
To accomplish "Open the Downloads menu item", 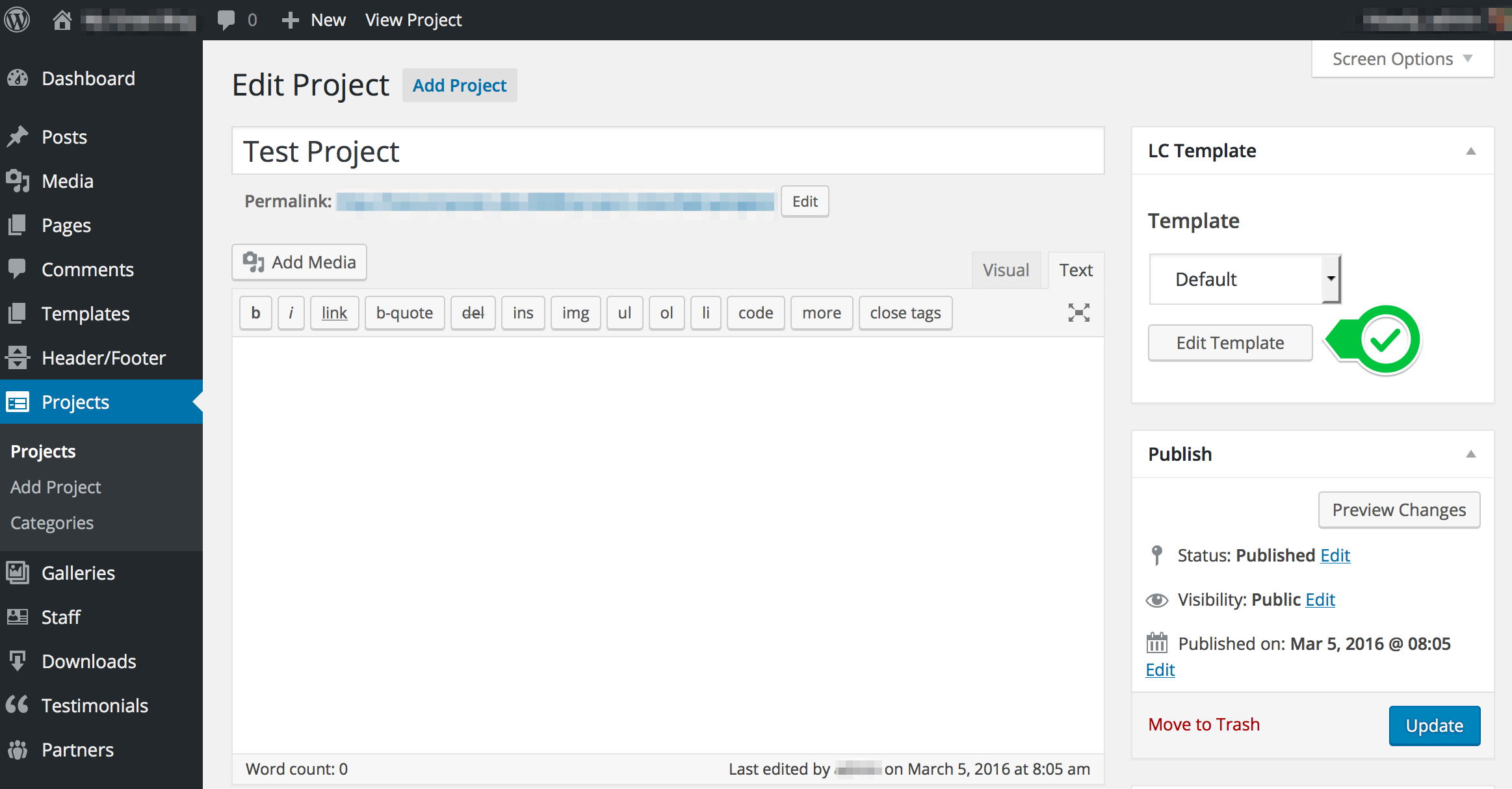I will tap(101, 661).
